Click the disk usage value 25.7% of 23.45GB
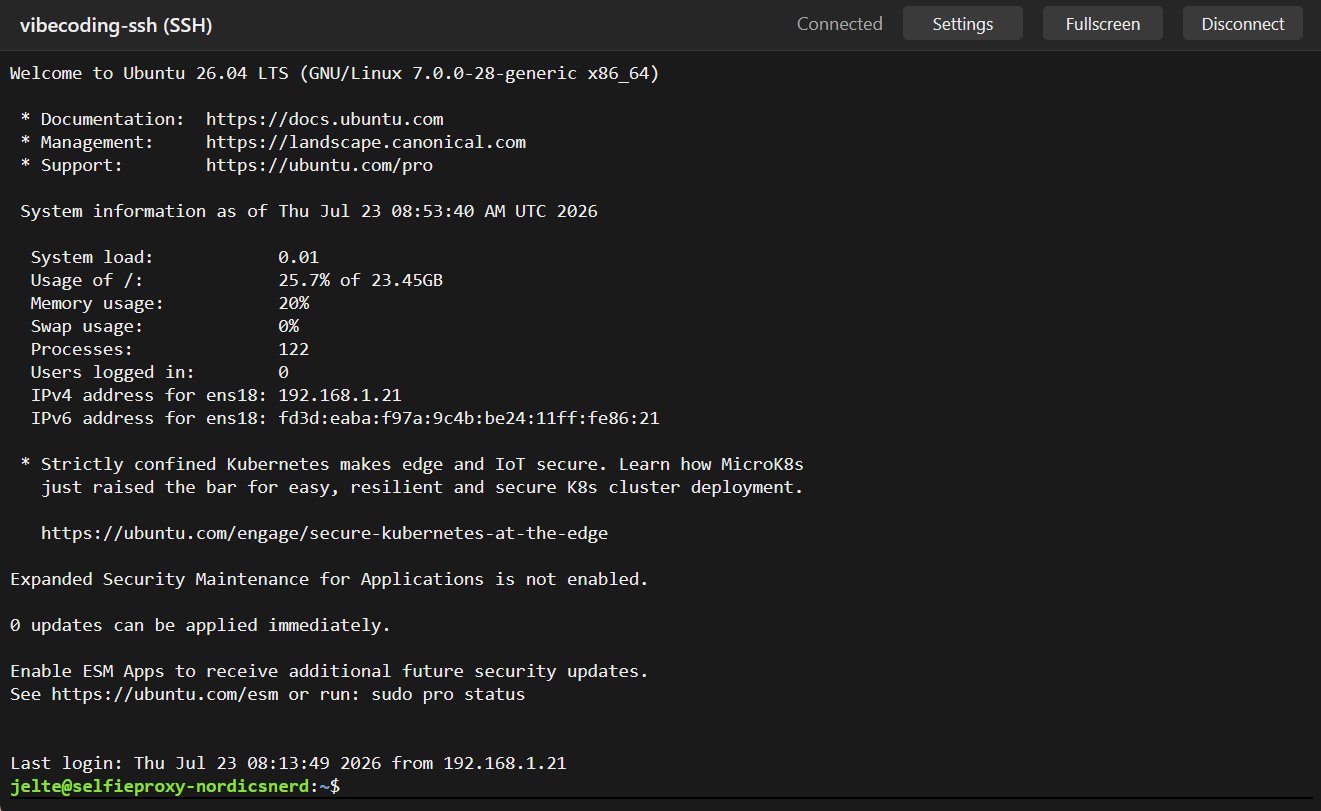Screen dimensions: 1321x811 (360, 280)
